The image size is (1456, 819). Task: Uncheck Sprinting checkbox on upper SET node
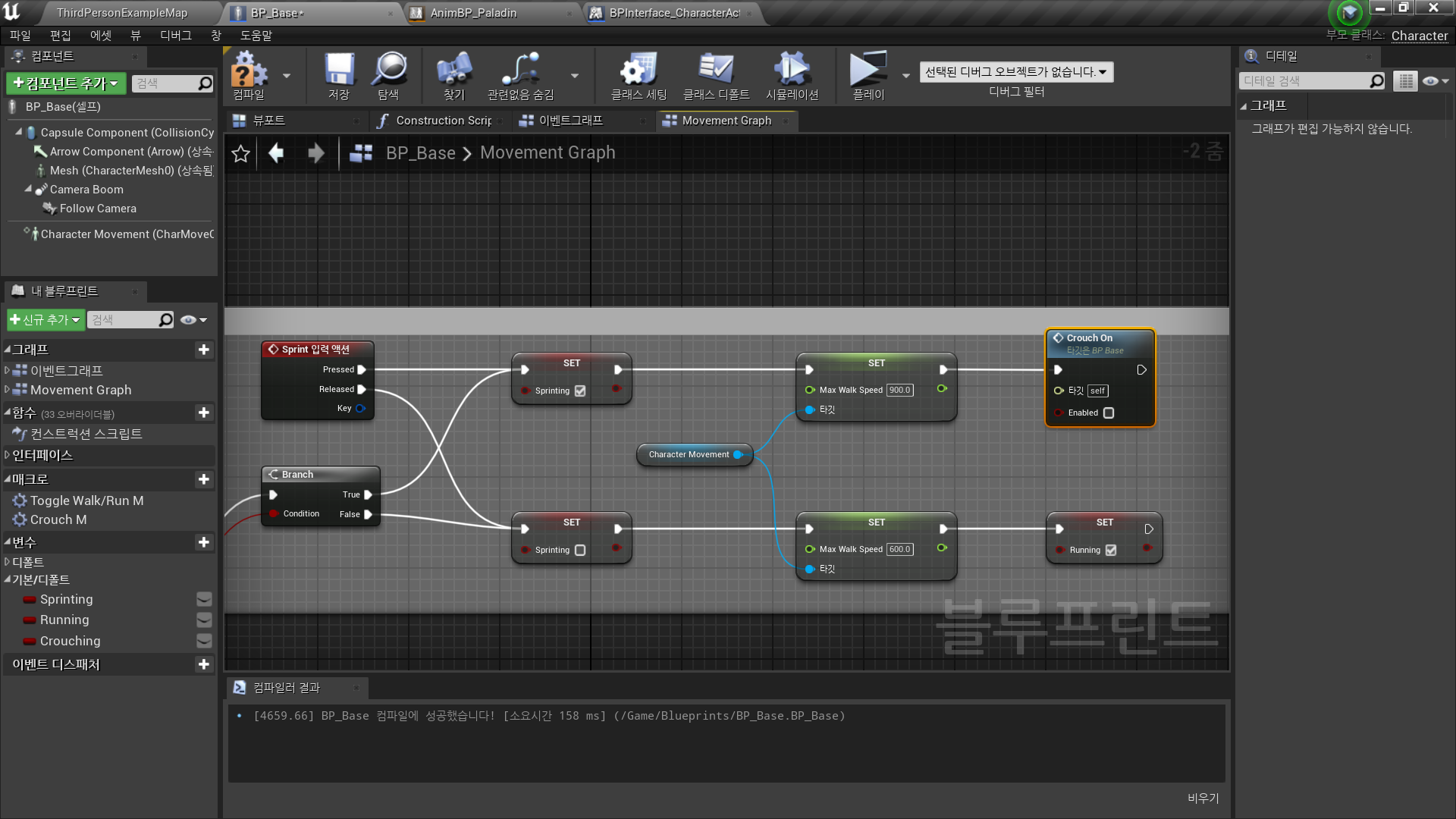point(580,391)
